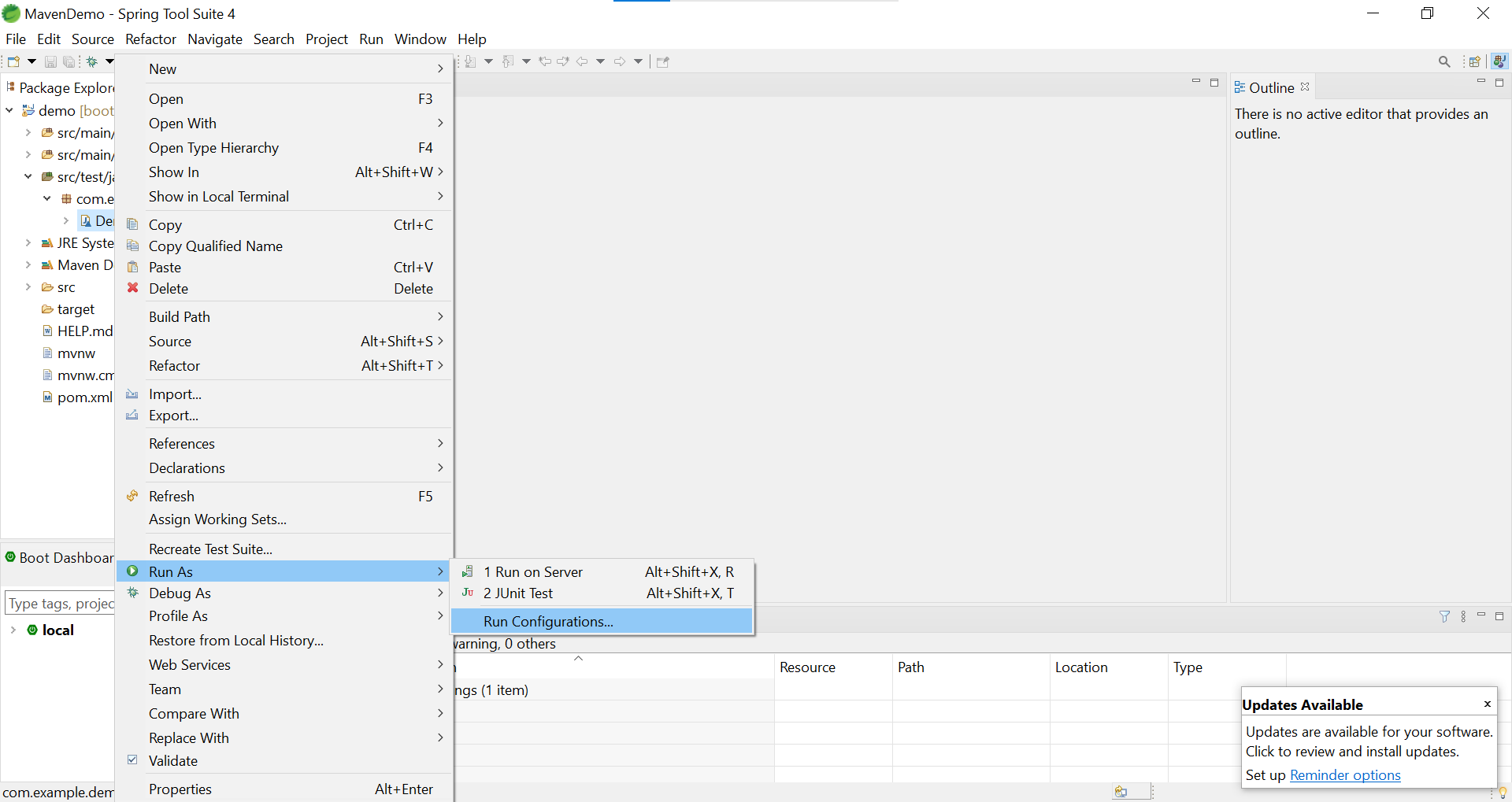Collapse the demo project tree node
Viewport: 1512px width, 802px height.
tap(9, 111)
